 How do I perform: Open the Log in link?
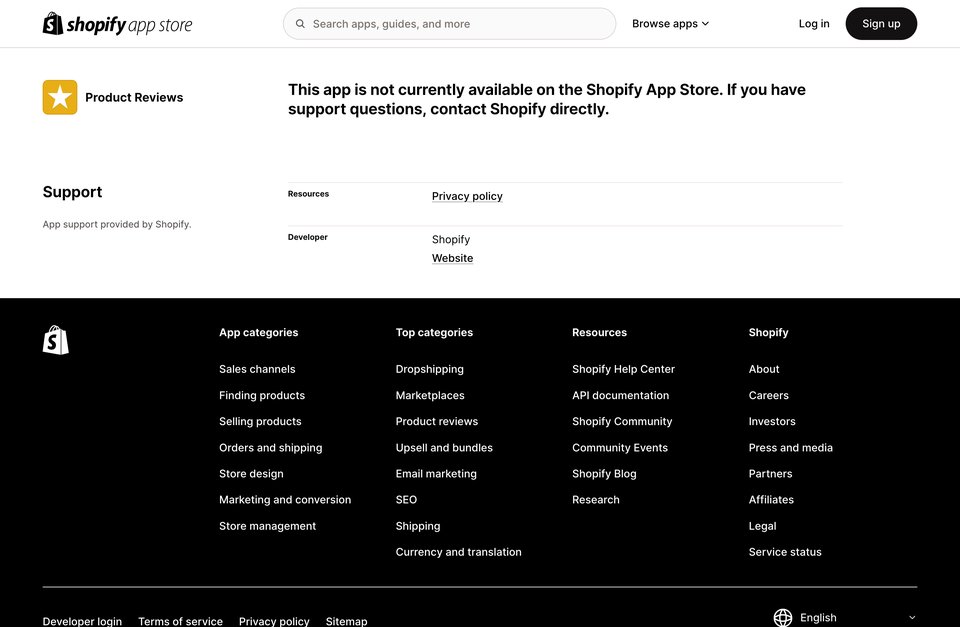tap(814, 24)
